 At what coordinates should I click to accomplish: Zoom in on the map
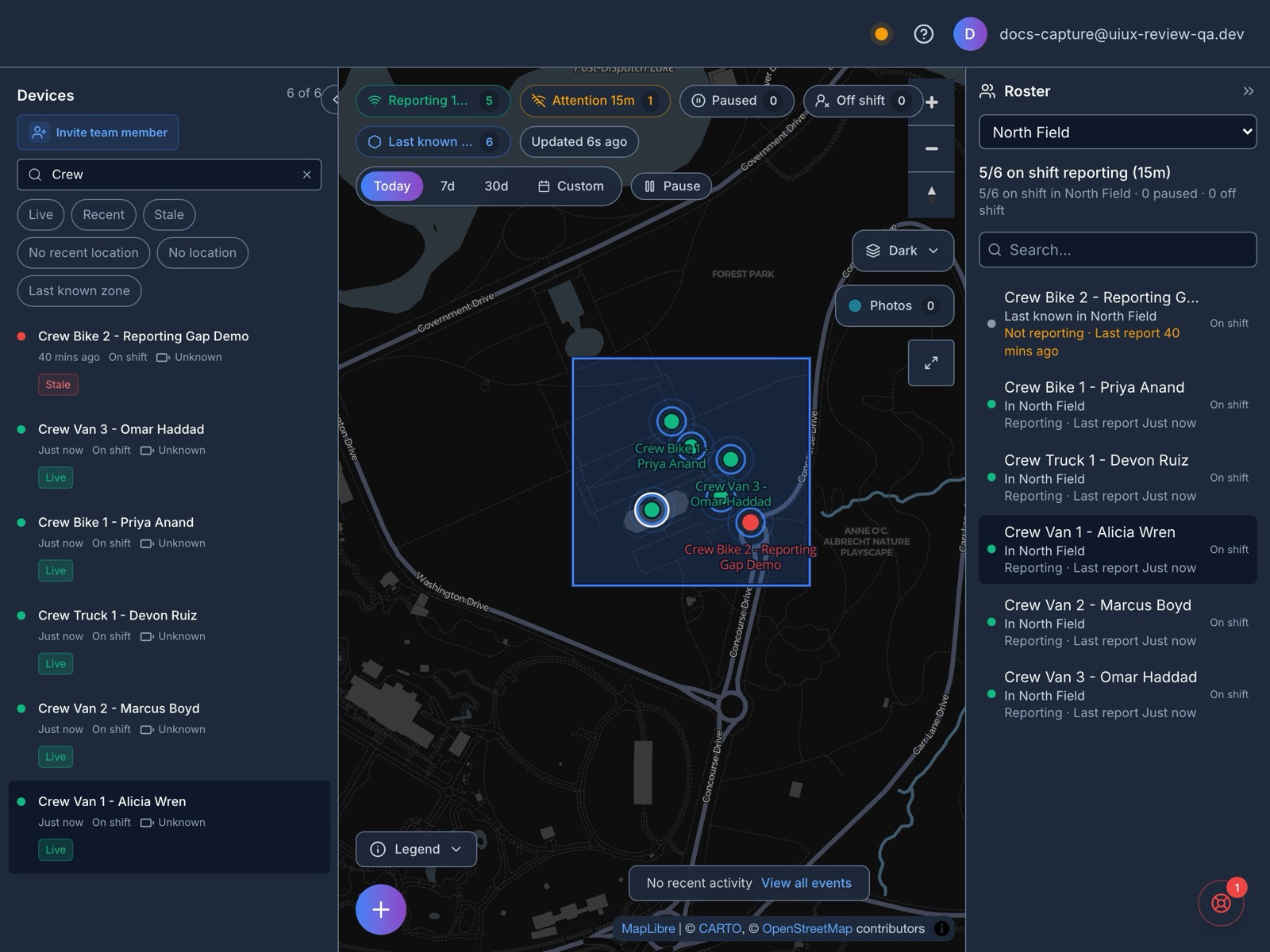pyautogui.click(x=932, y=102)
